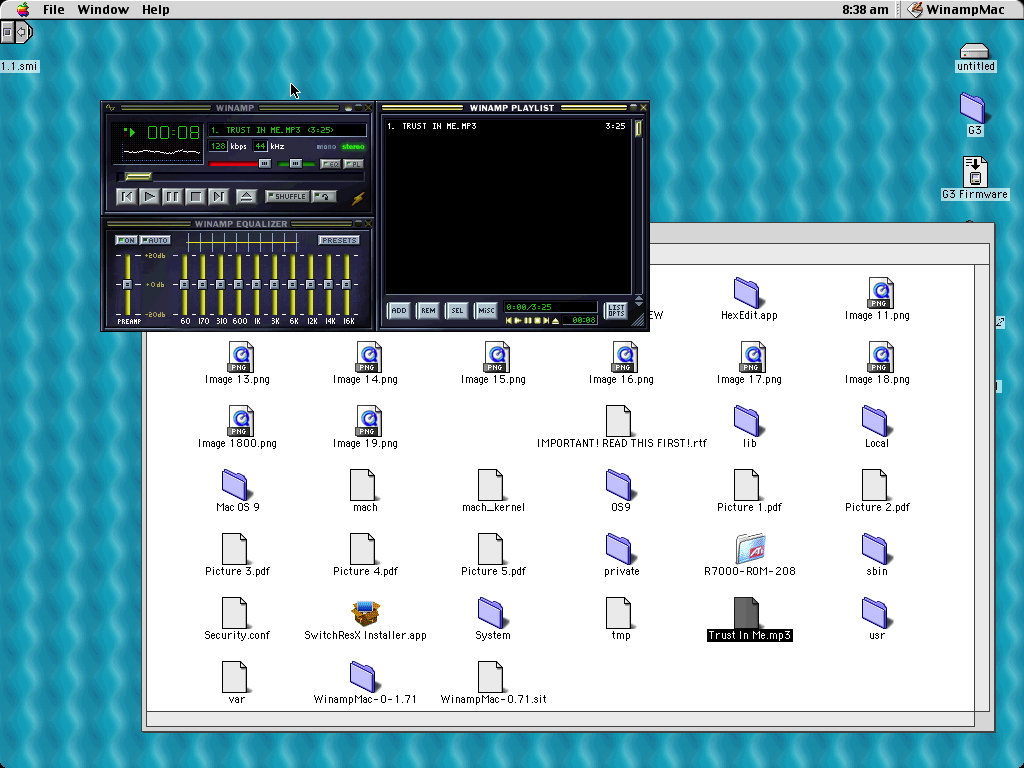Click the Winamp play button
This screenshot has width=1024, height=768.
[x=150, y=196]
